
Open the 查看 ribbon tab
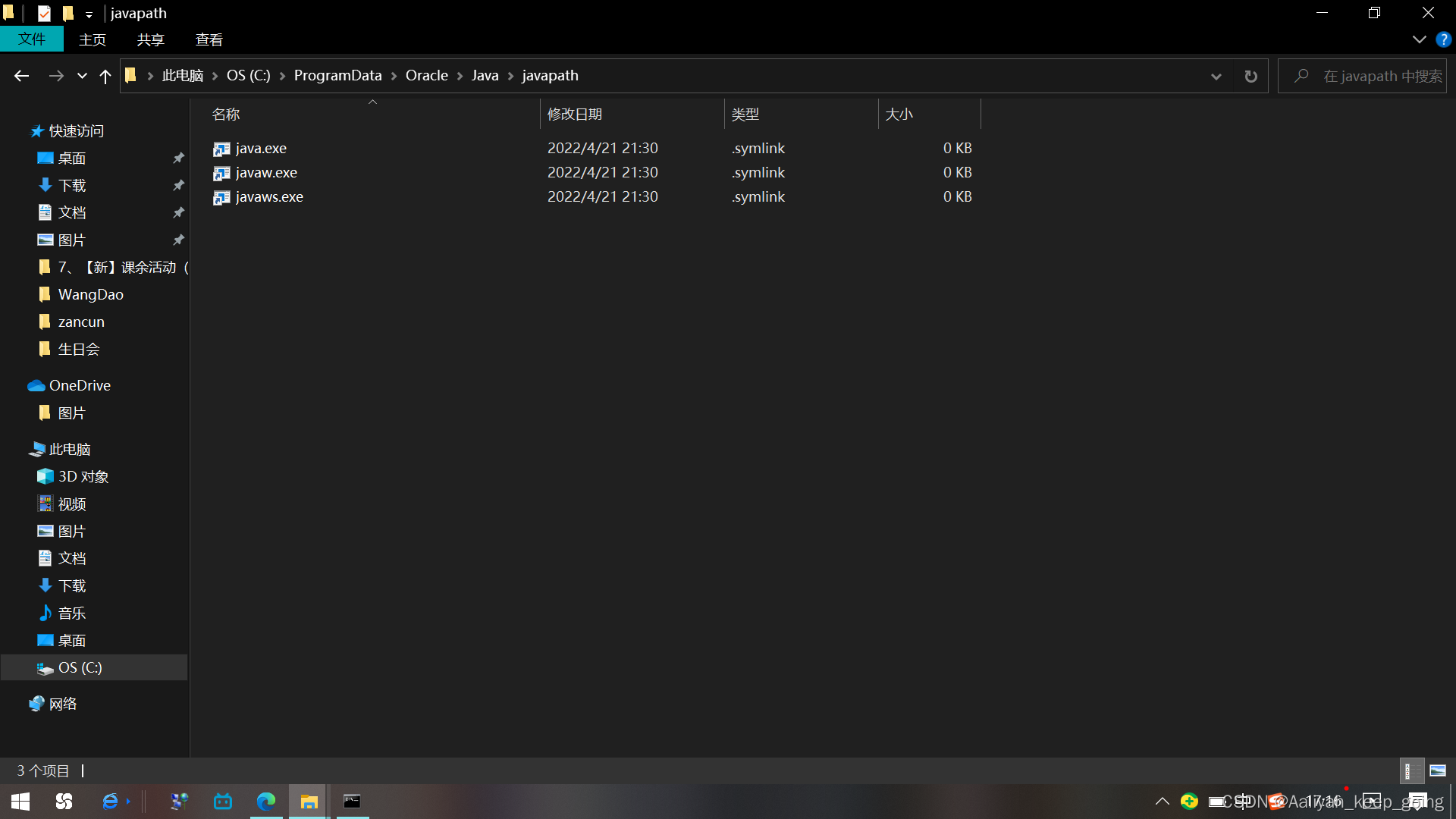pyautogui.click(x=209, y=39)
